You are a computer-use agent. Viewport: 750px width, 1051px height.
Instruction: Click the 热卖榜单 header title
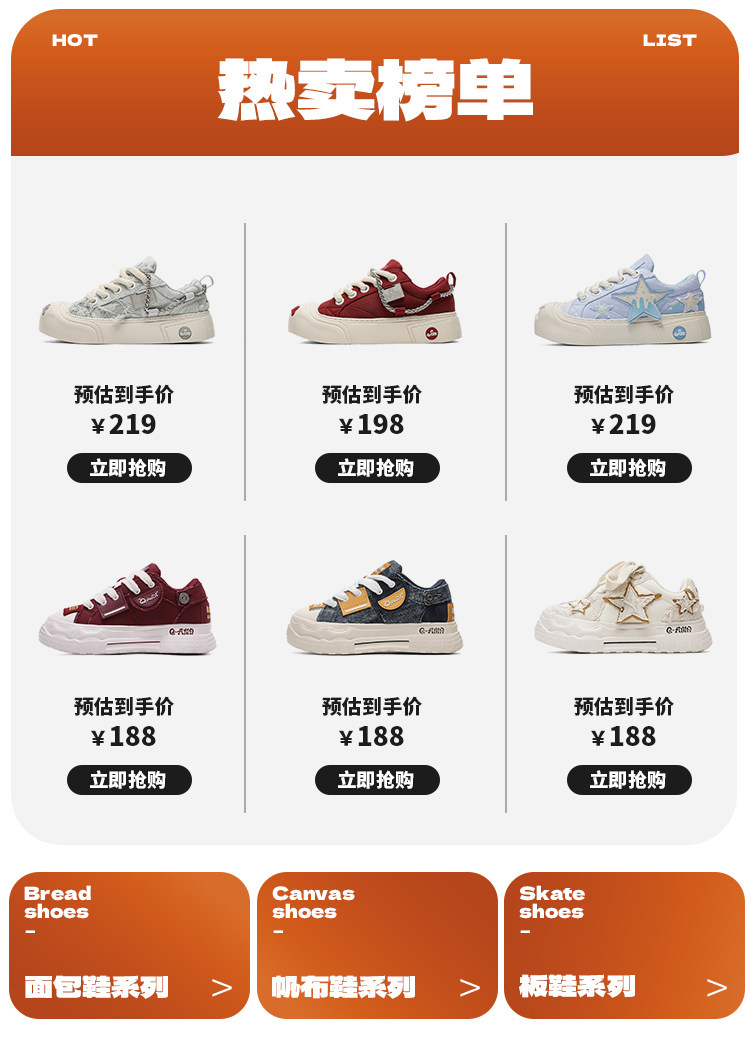(x=375, y=89)
